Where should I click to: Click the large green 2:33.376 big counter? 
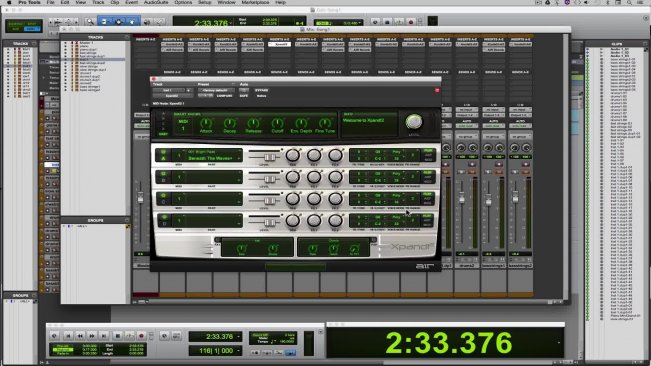449,343
